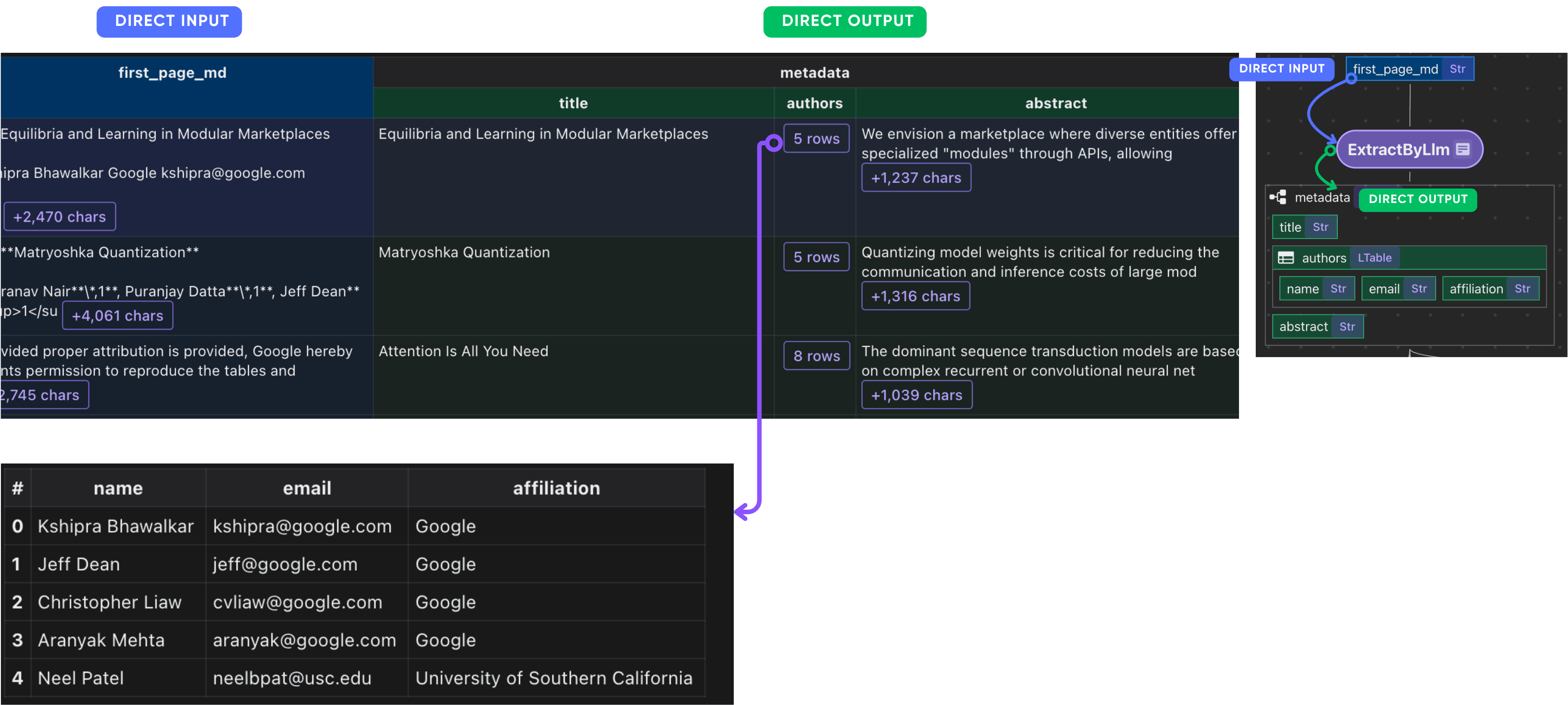
Task: Click the abstract column header
Action: [x=1055, y=104]
